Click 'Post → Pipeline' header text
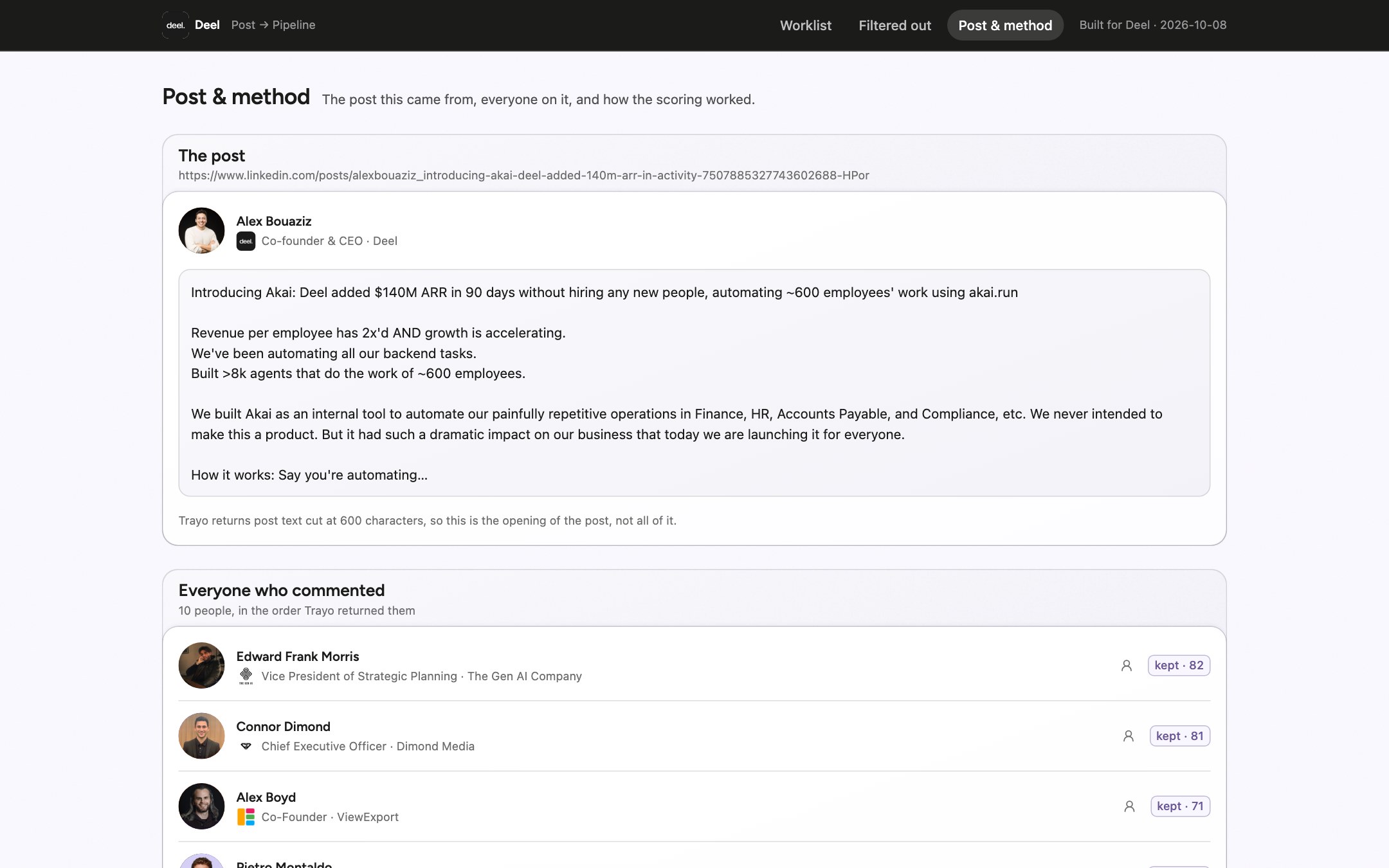This screenshot has width=1389, height=868. [x=273, y=25]
